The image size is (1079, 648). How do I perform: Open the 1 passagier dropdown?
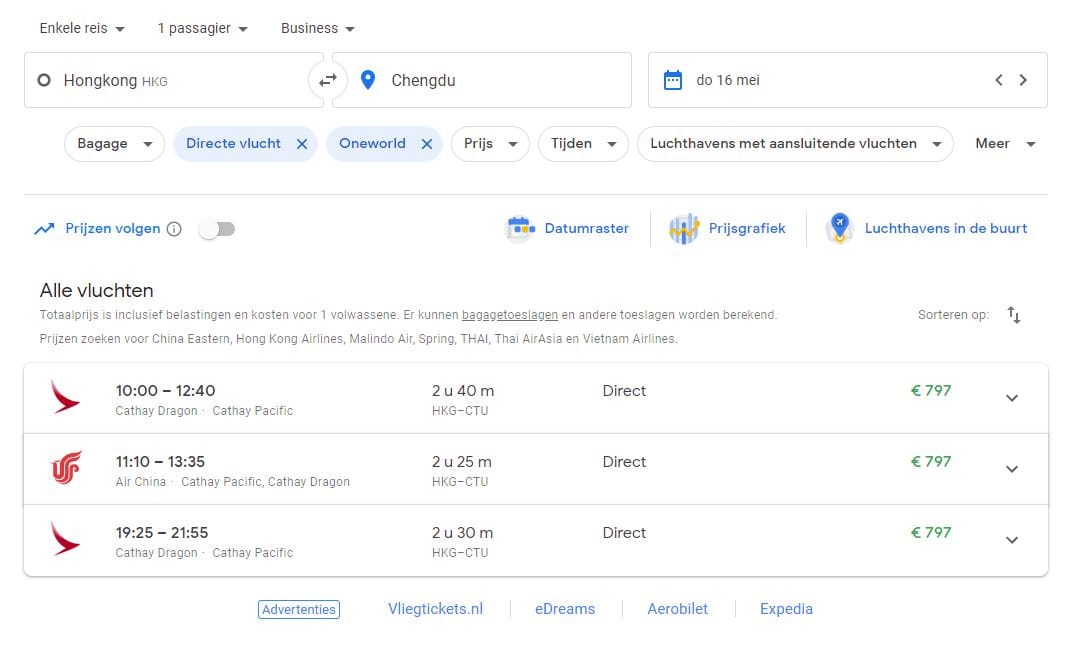tap(202, 28)
